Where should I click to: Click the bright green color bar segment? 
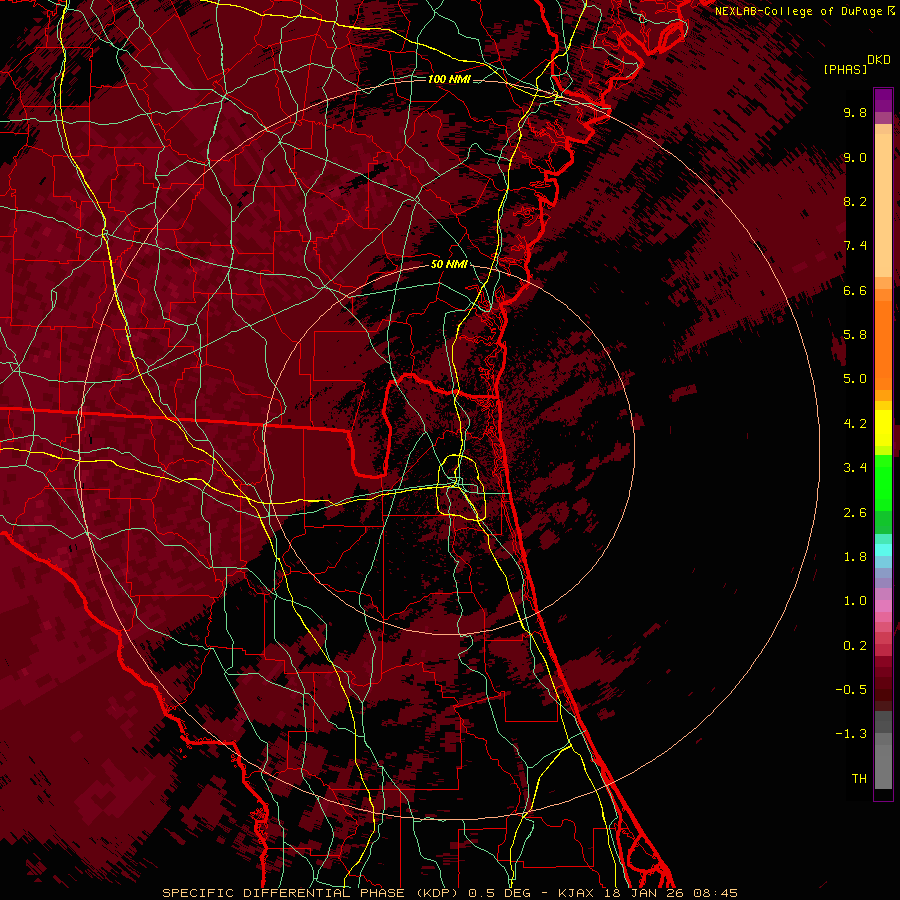point(883,483)
